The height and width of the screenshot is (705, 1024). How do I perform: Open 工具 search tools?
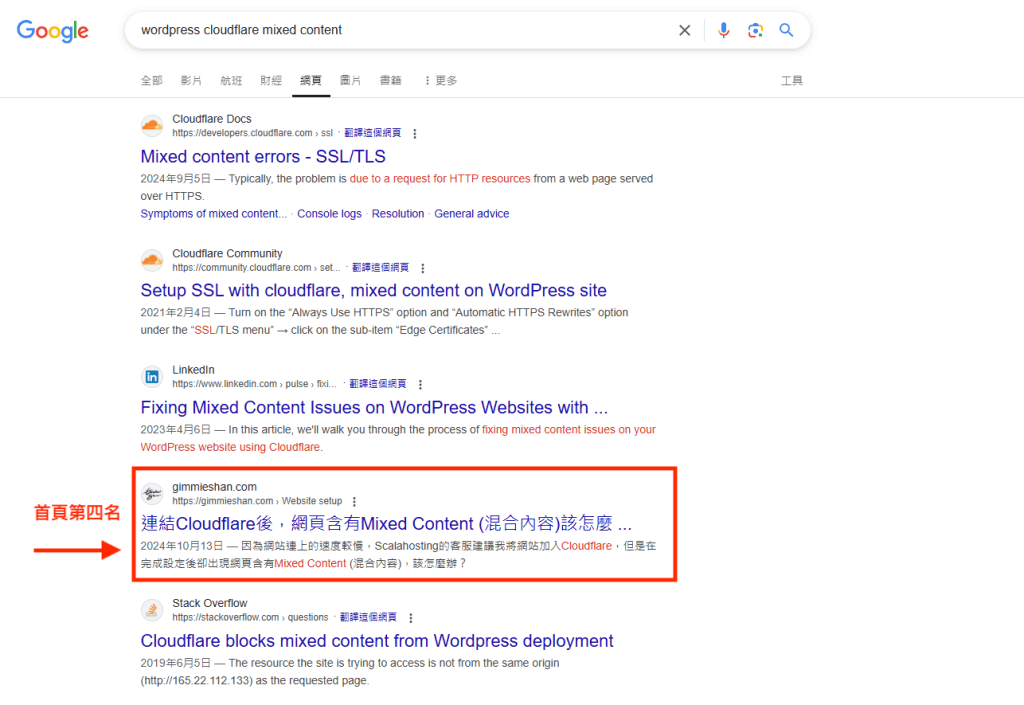pyautogui.click(x=792, y=80)
